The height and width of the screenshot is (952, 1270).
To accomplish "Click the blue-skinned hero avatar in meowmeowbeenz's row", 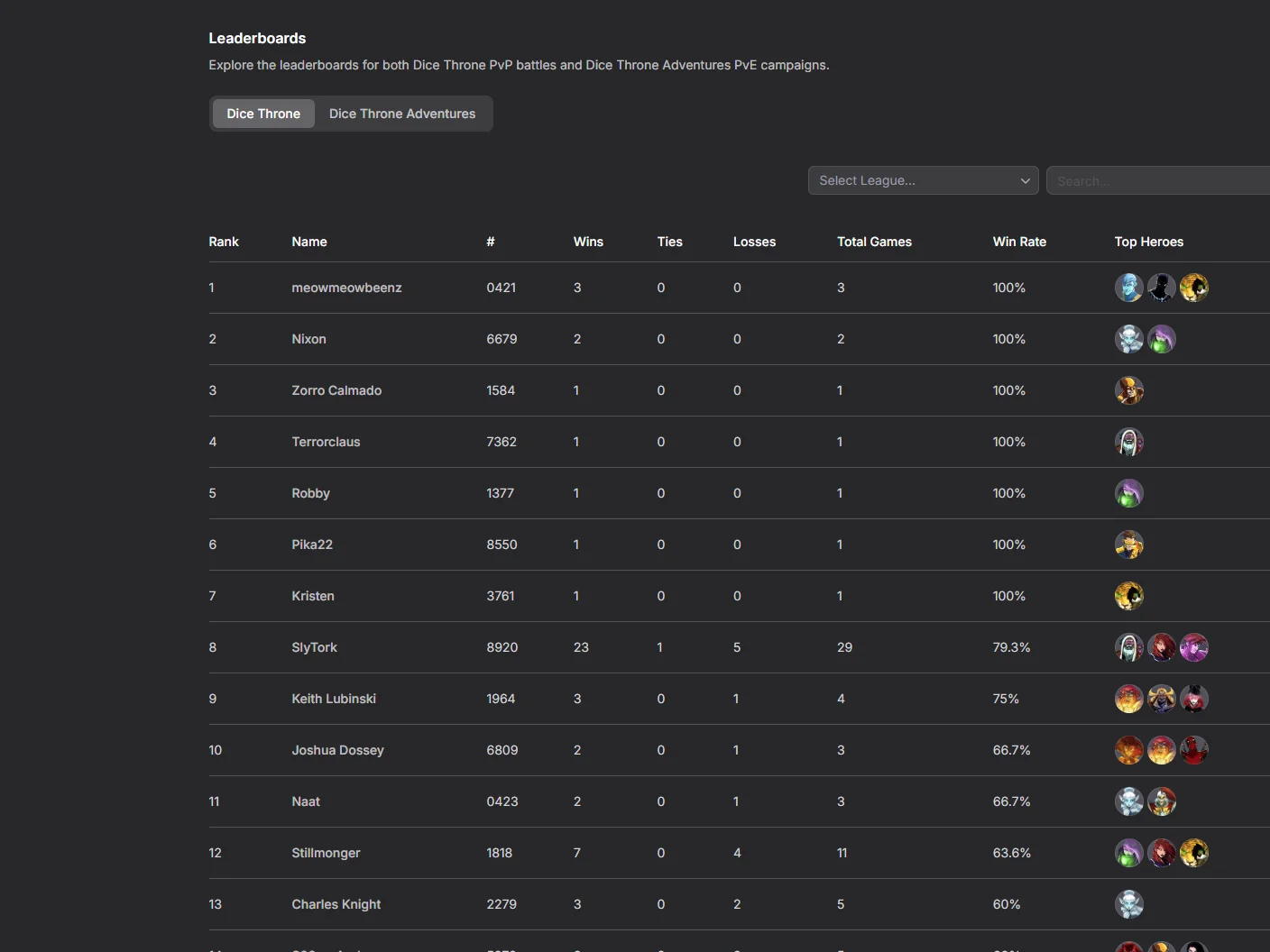I will coord(1129,288).
